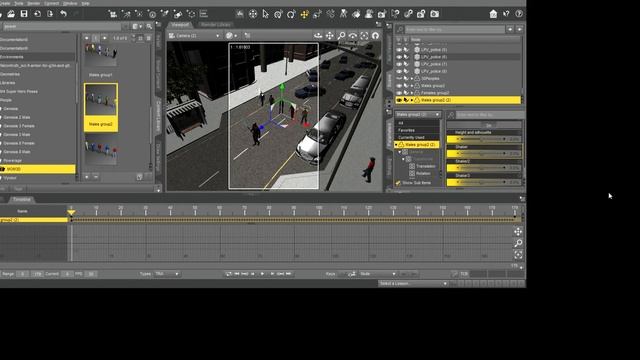
Task: Click the plus icon below content thumbnails
Action: (x=87, y=177)
